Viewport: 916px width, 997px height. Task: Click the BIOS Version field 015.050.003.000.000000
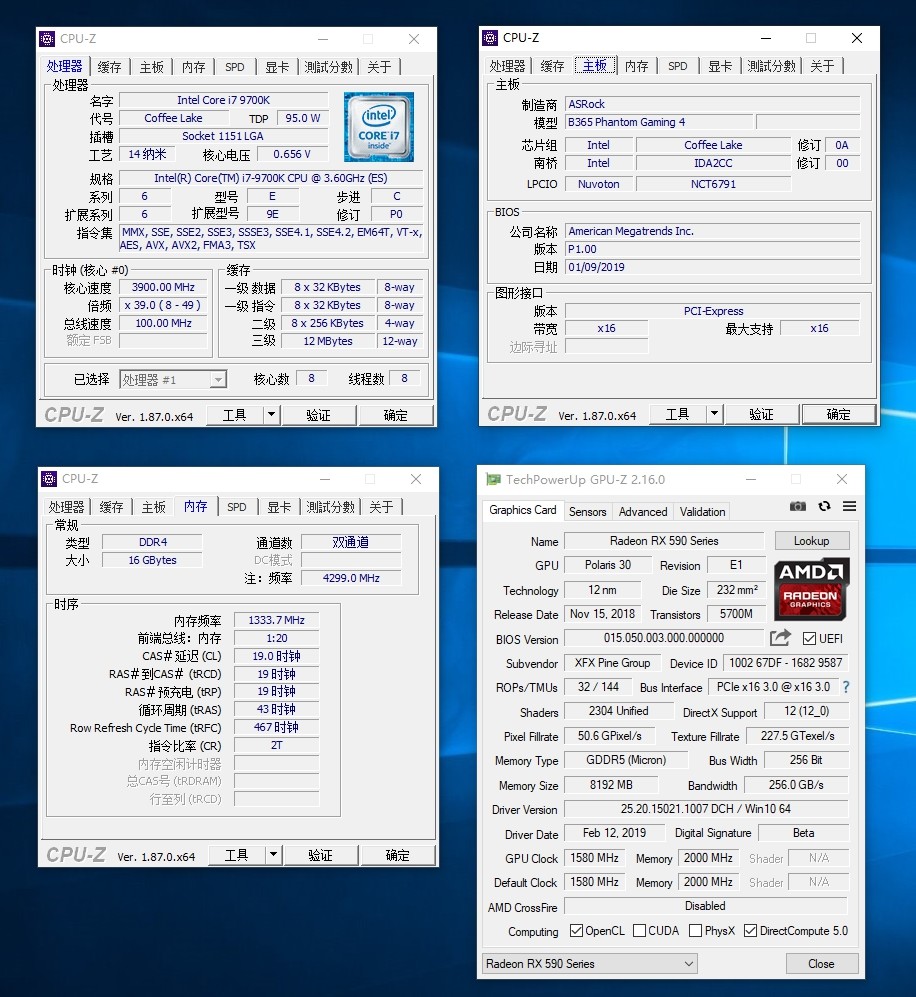(664, 638)
